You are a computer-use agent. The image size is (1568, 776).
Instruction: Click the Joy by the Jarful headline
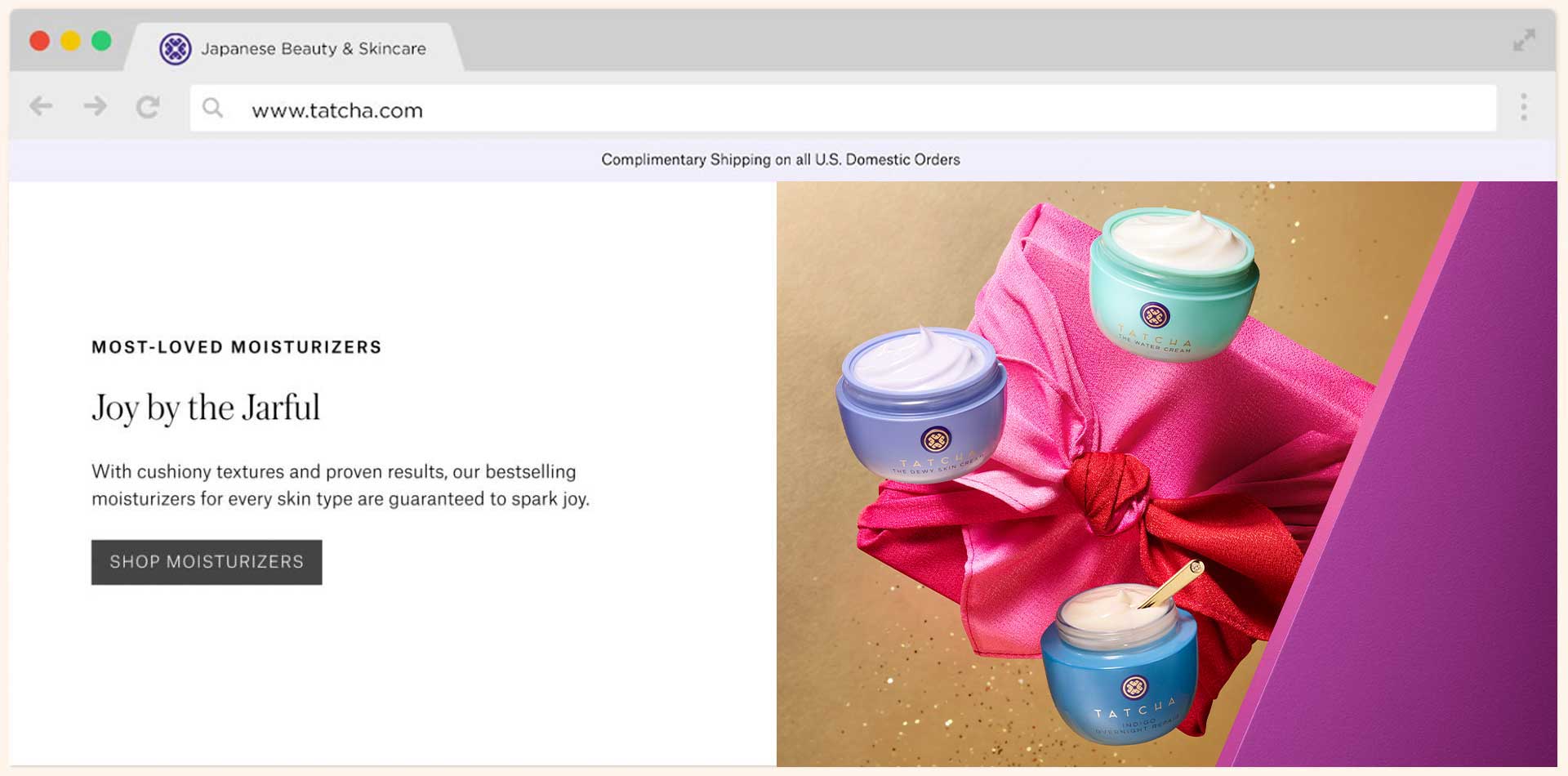(x=205, y=408)
